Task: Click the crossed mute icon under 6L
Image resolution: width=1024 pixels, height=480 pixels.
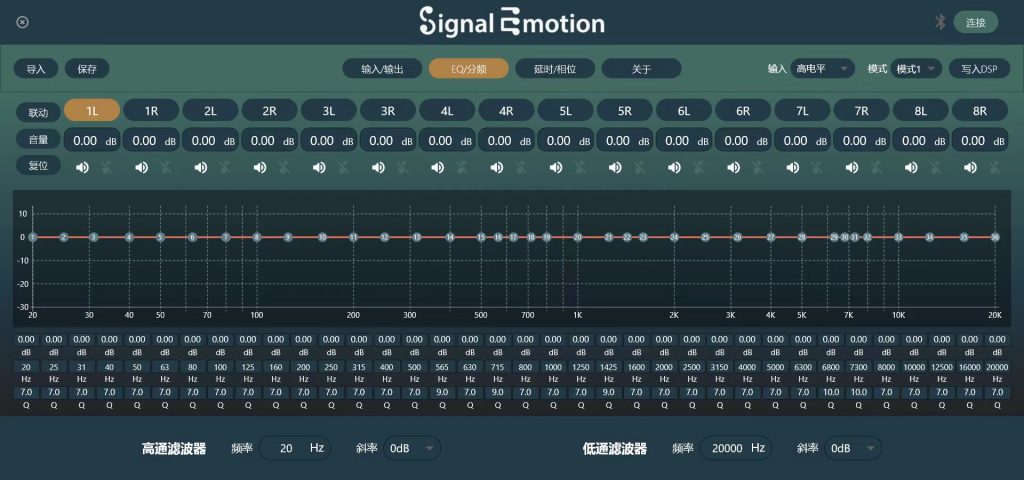Action: pyautogui.click(x=699, y=168)
